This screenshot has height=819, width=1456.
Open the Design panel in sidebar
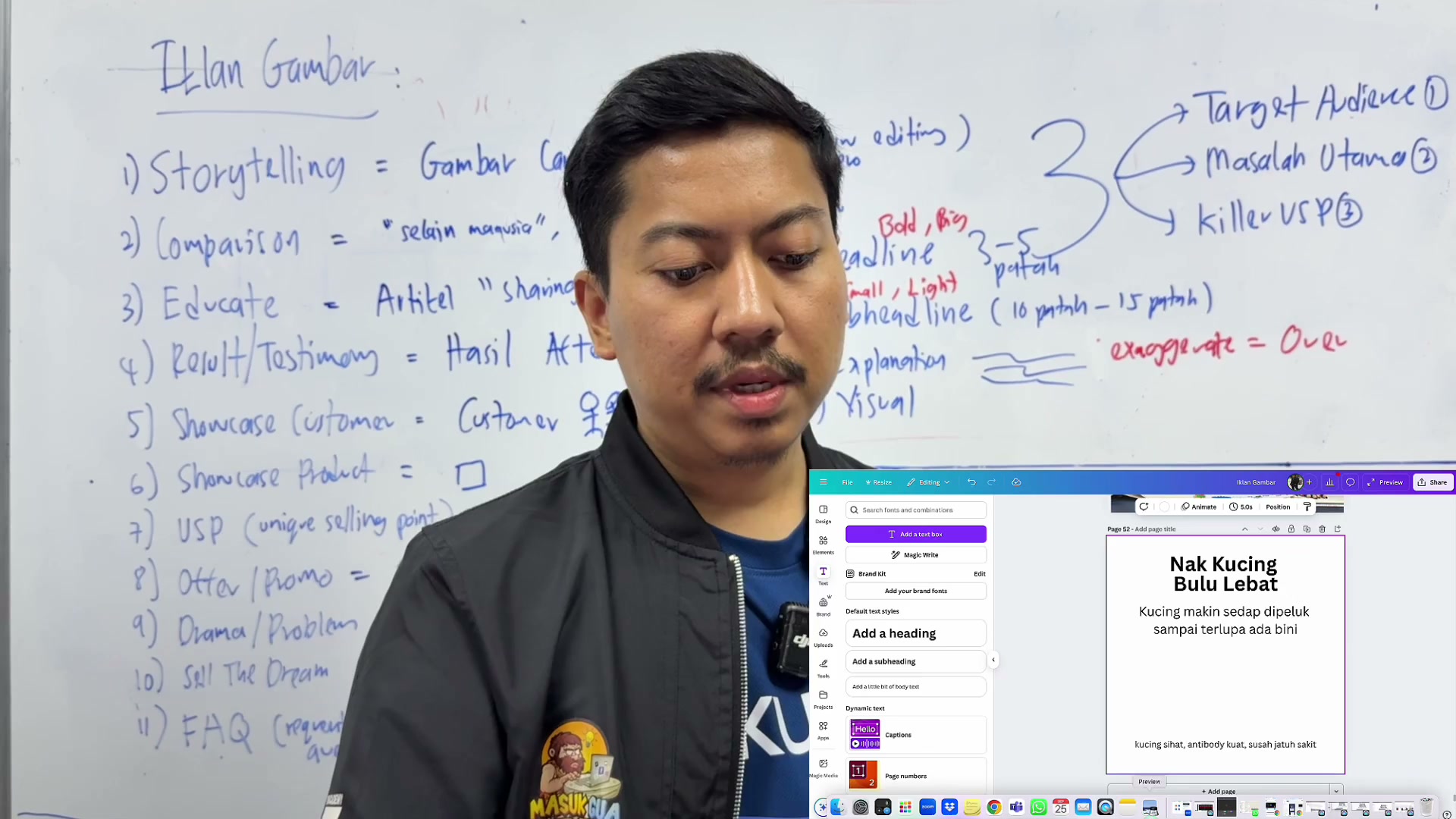coord(824,514)
